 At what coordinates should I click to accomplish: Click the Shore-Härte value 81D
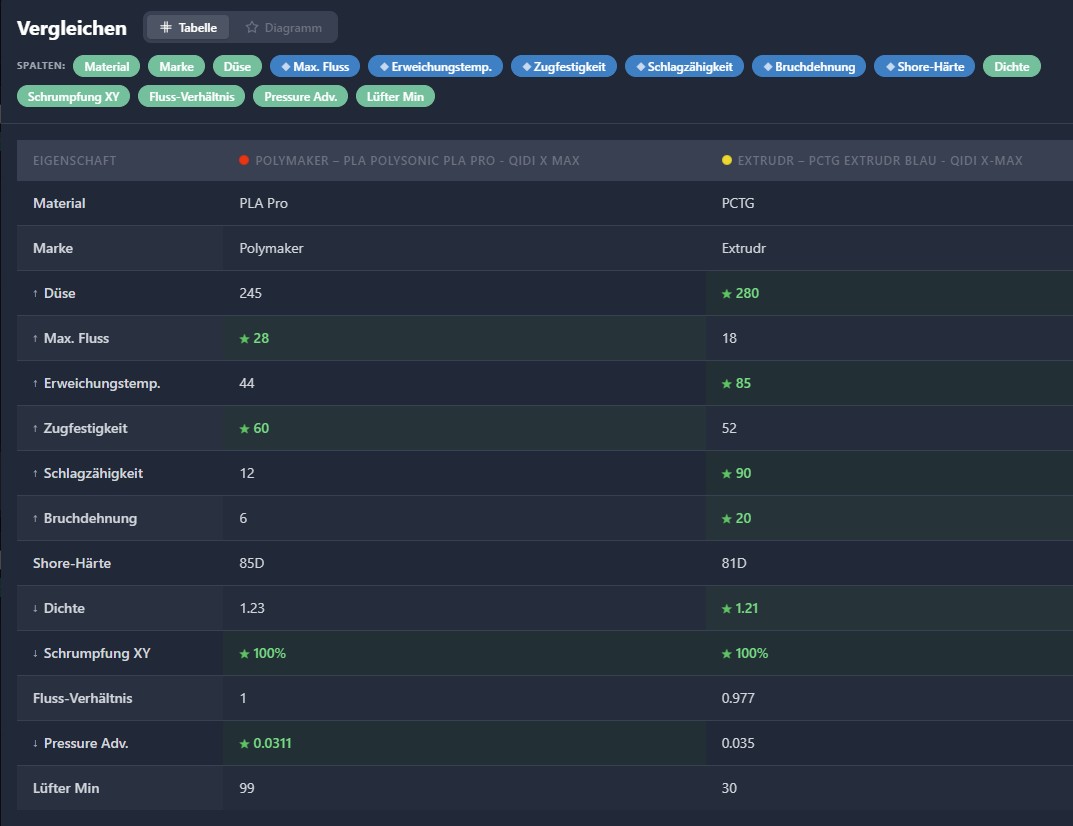tap(734, 563)
